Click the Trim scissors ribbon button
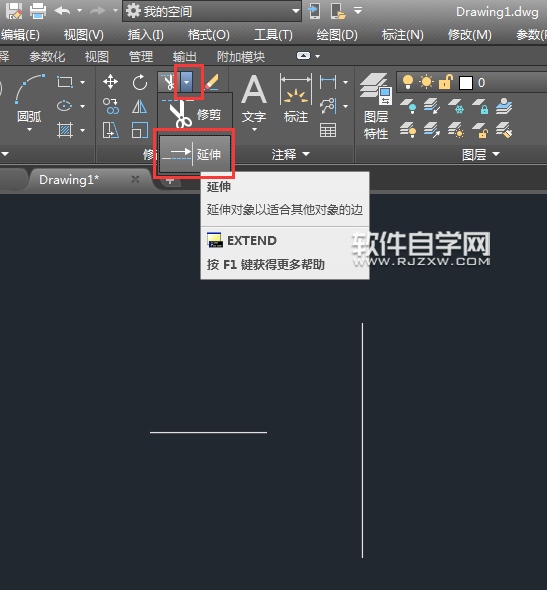 (x=168, y=82)
